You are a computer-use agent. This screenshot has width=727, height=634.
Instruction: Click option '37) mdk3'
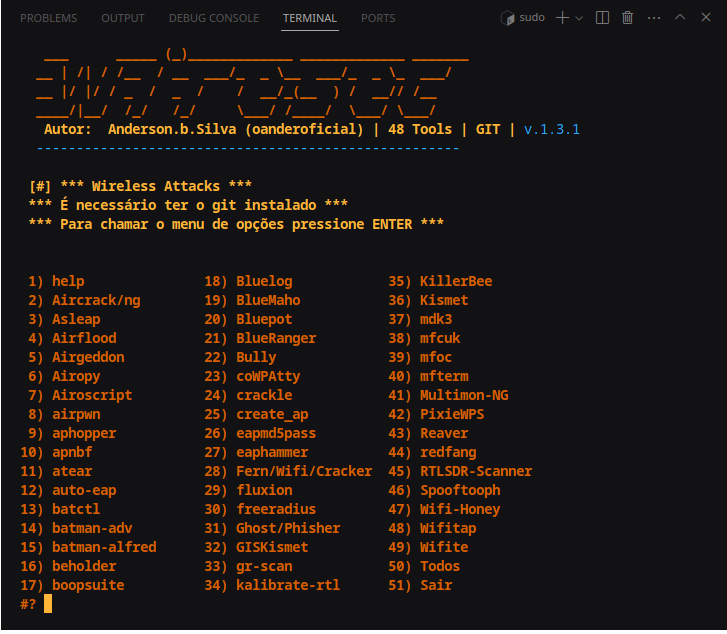pyautogui.click(x=420, y=319)
